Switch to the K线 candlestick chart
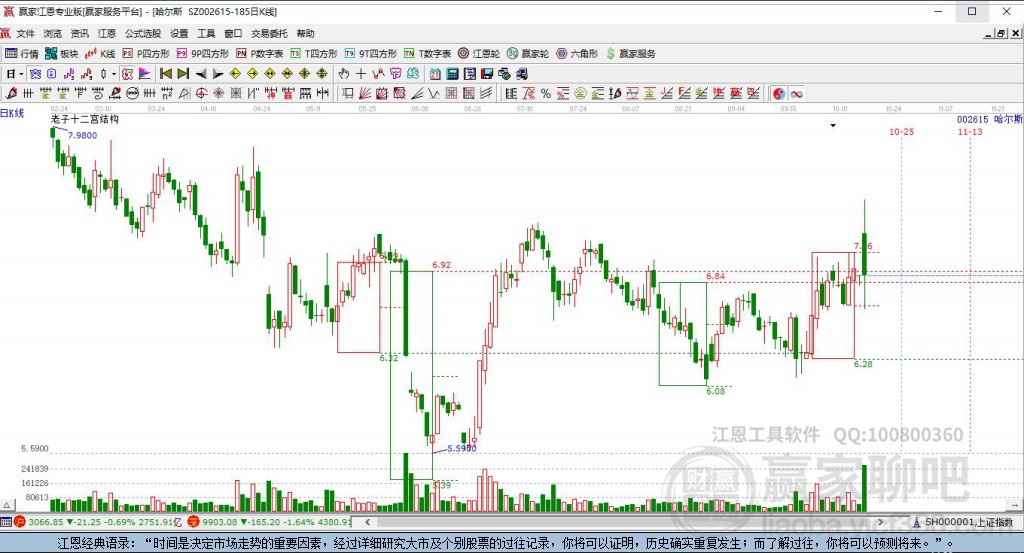This screenshot has width=1024, height=553. [x=100, y=54]
